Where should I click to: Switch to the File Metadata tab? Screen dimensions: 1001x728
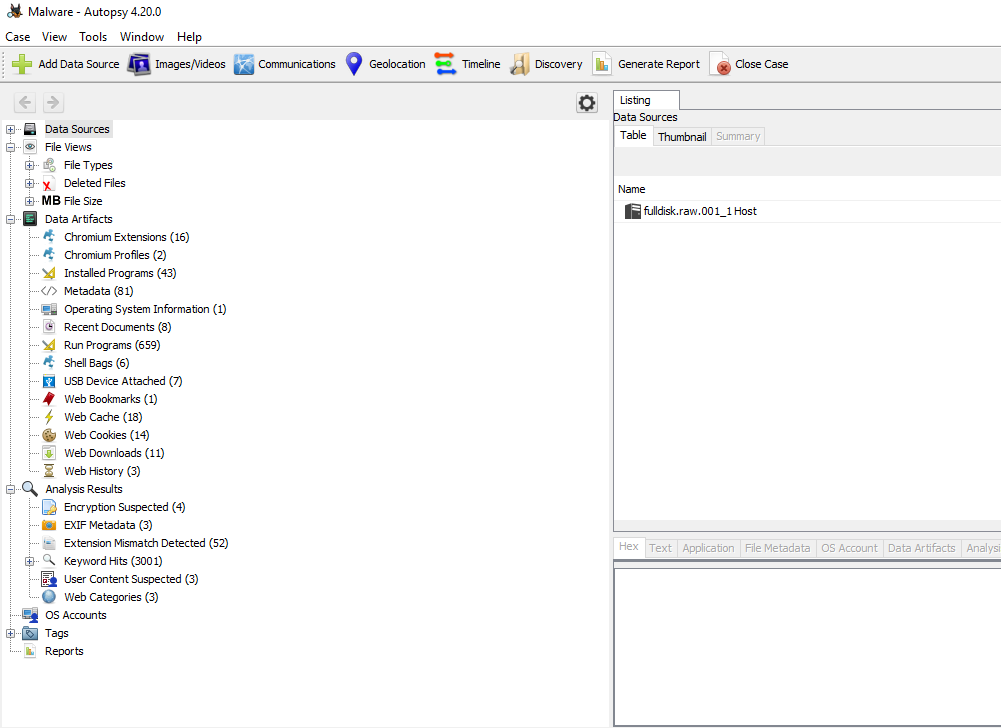(x=778, y=548)
